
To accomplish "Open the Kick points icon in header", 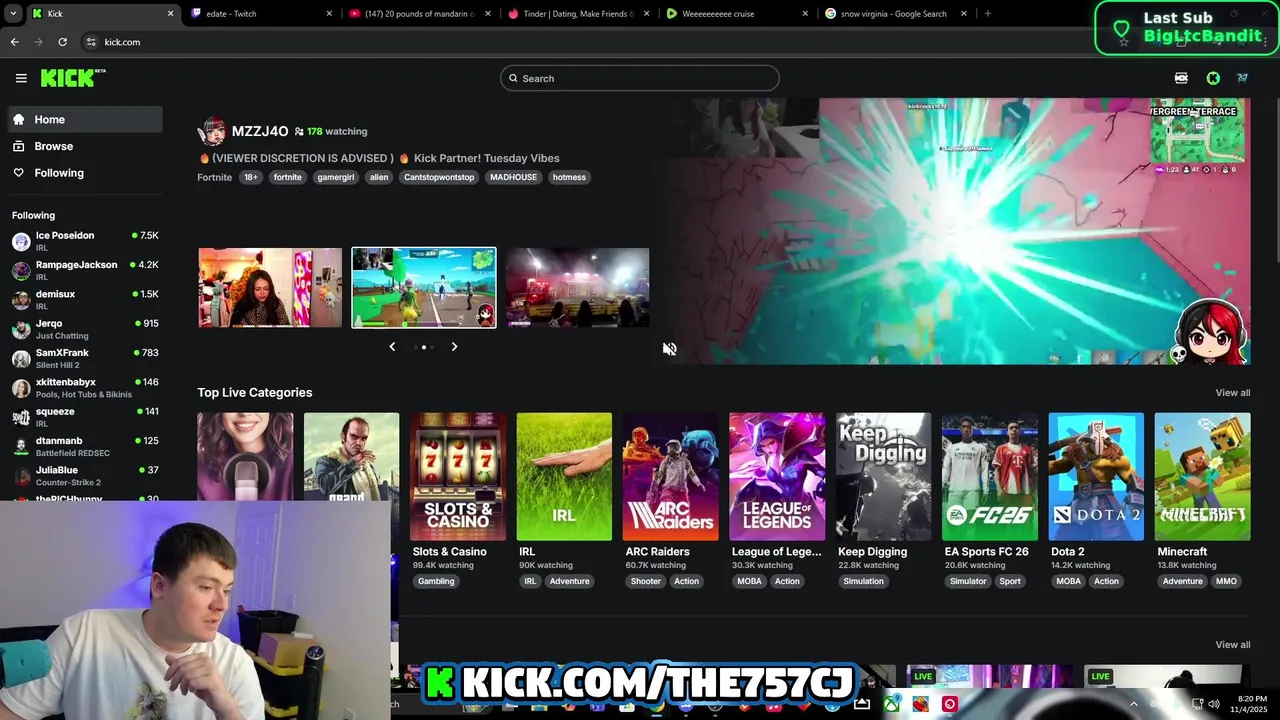I will [1181, 78].
